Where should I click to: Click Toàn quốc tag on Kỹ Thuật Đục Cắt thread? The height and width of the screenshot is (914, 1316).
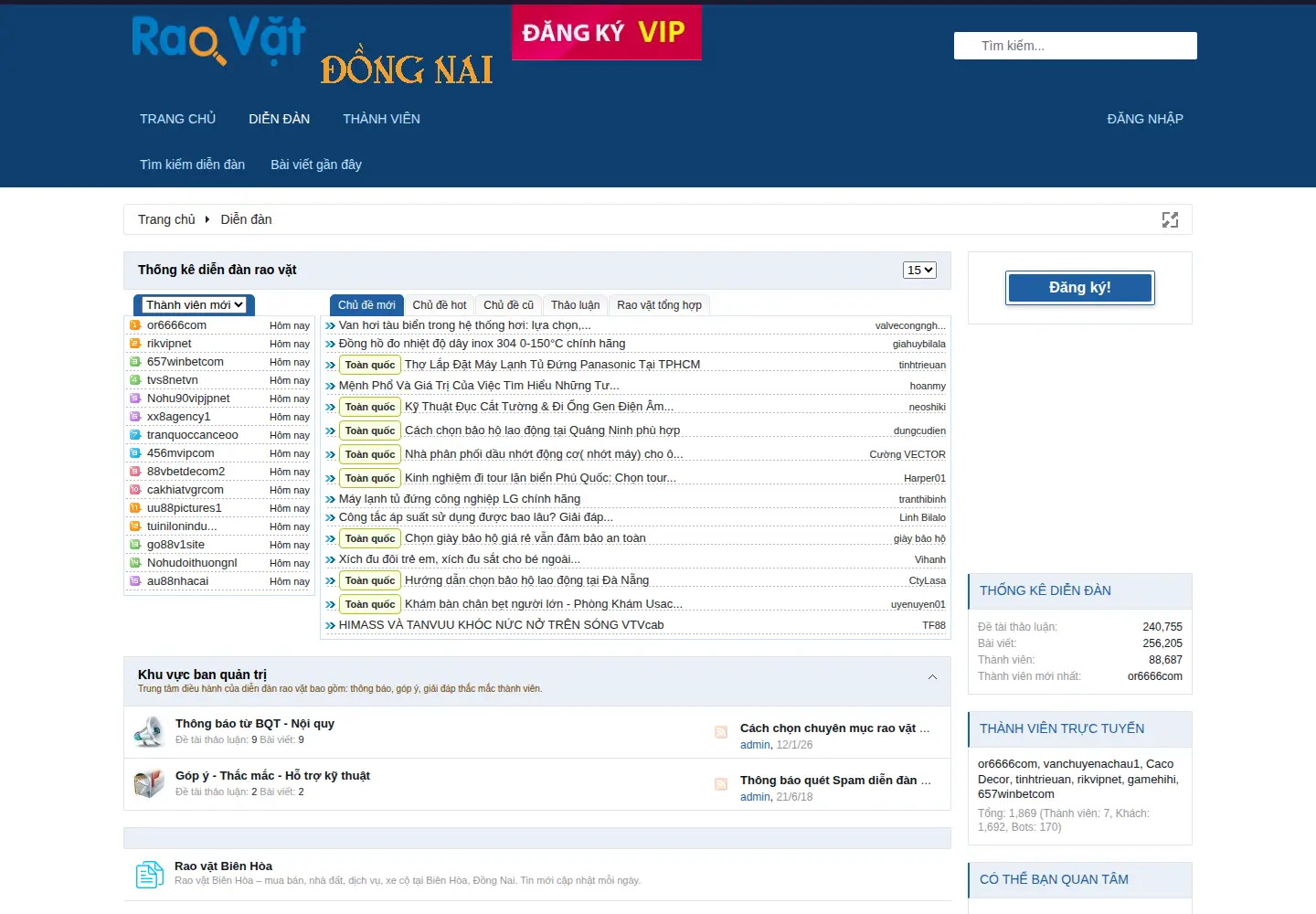coord(370,407)
